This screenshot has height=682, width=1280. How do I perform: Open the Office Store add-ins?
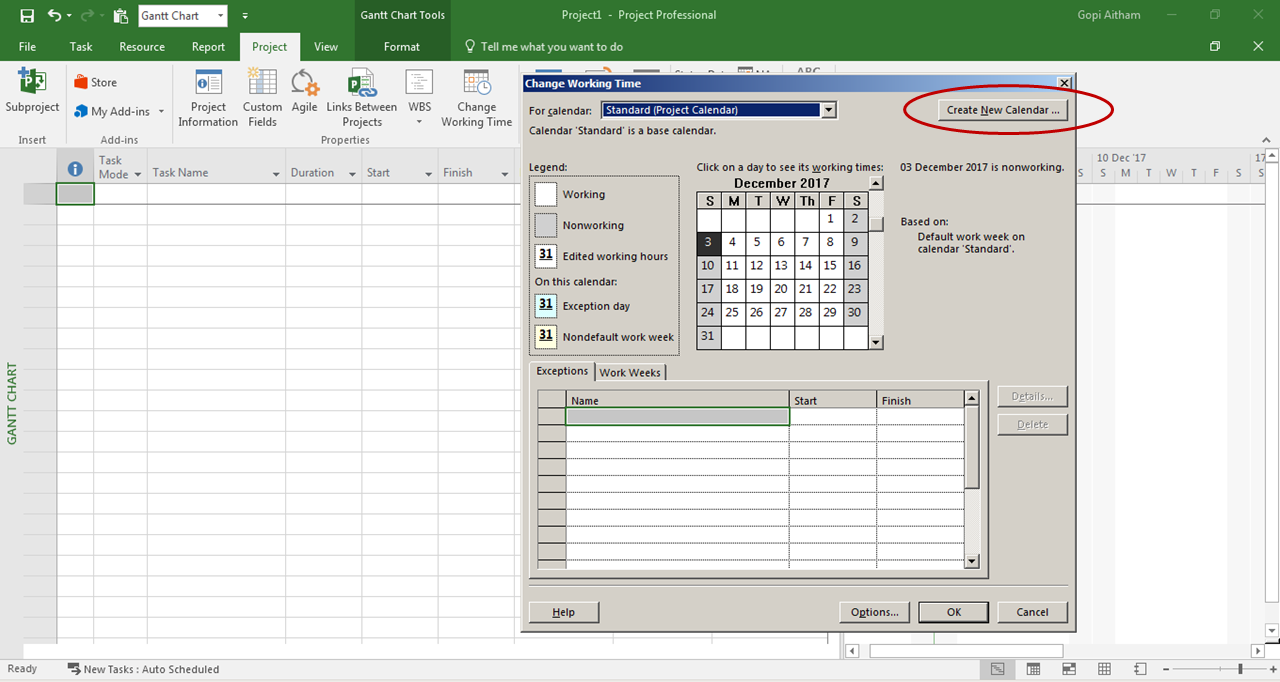click(x=96, y=83)
